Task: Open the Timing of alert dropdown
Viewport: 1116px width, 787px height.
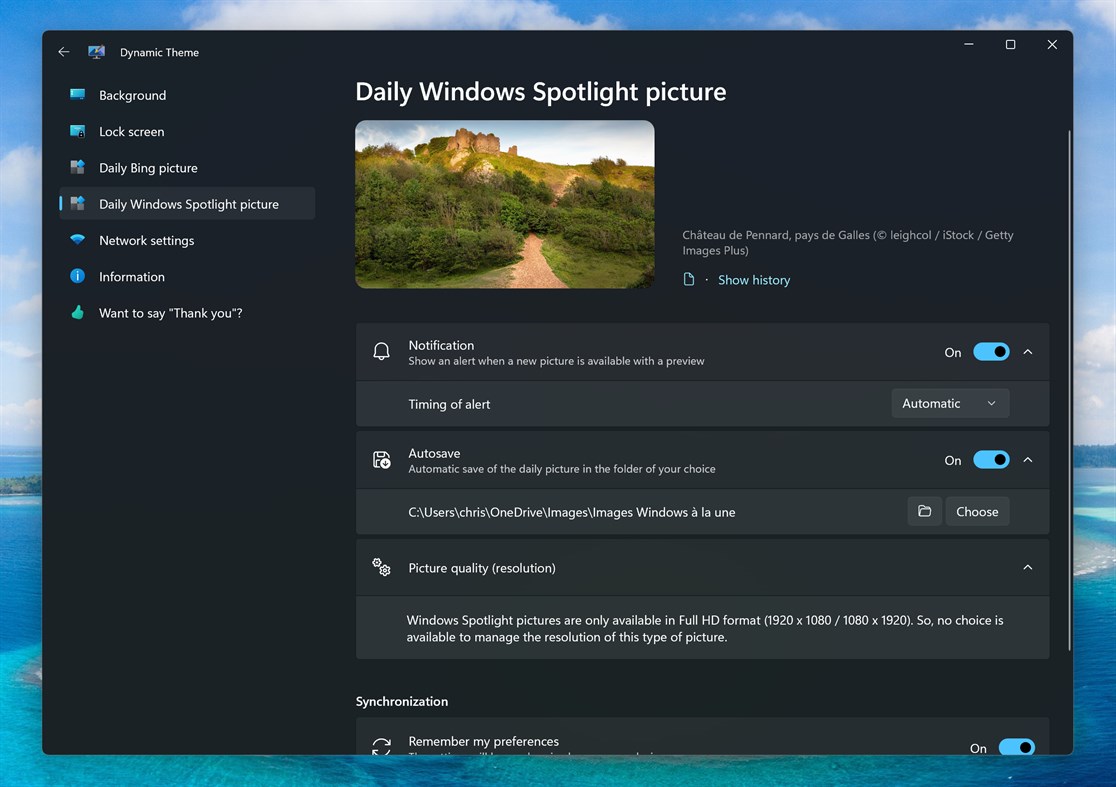Action: [x=949, y=403]
